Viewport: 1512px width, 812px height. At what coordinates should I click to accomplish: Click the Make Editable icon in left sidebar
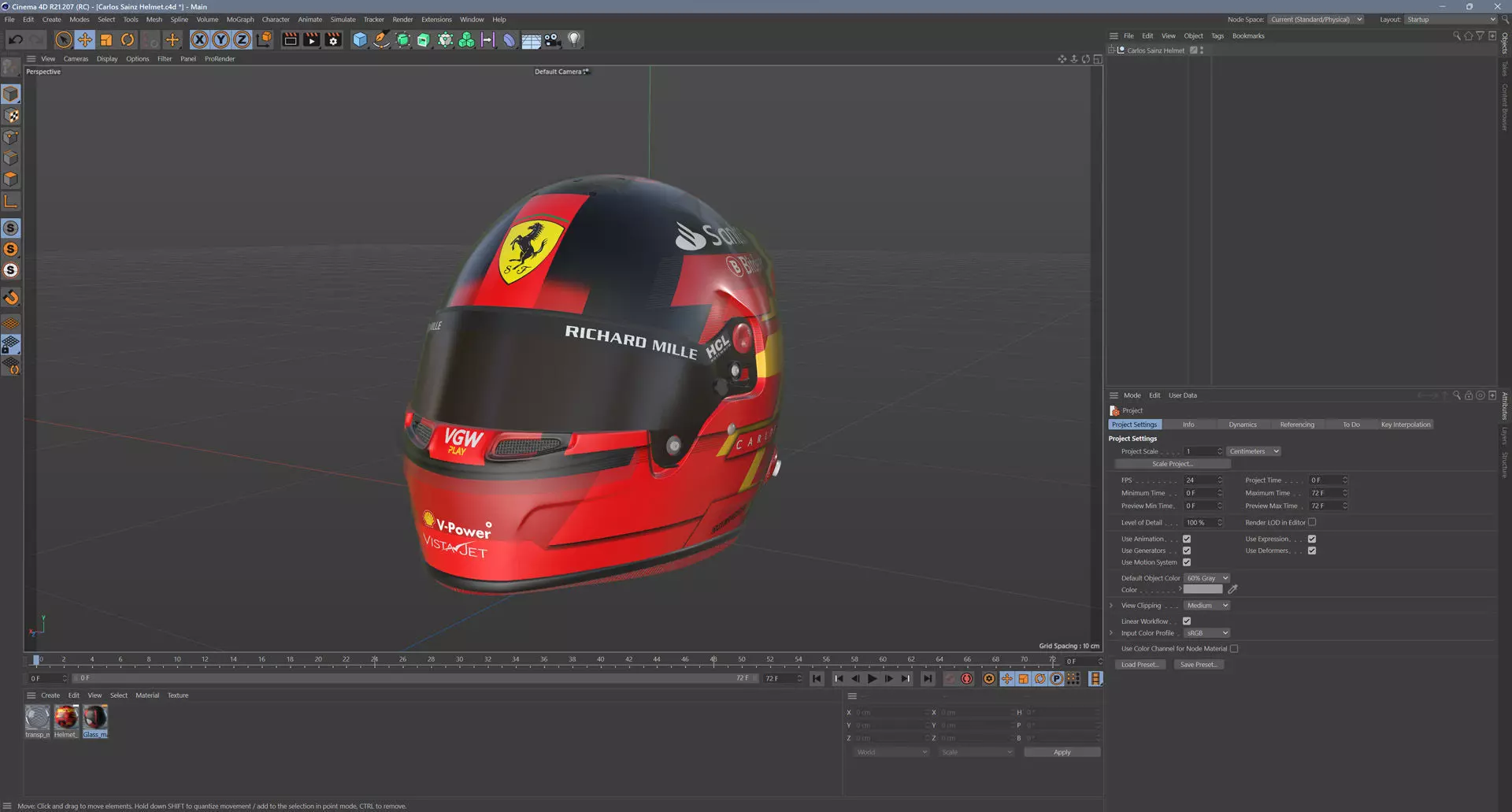(11, 68)
